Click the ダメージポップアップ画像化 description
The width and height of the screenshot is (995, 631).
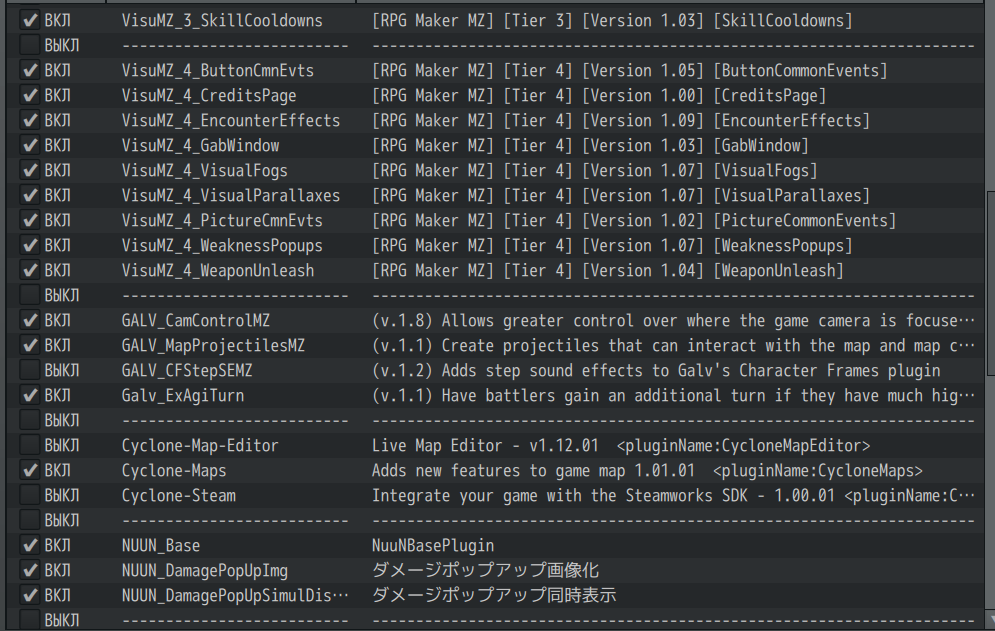[485, 570]
